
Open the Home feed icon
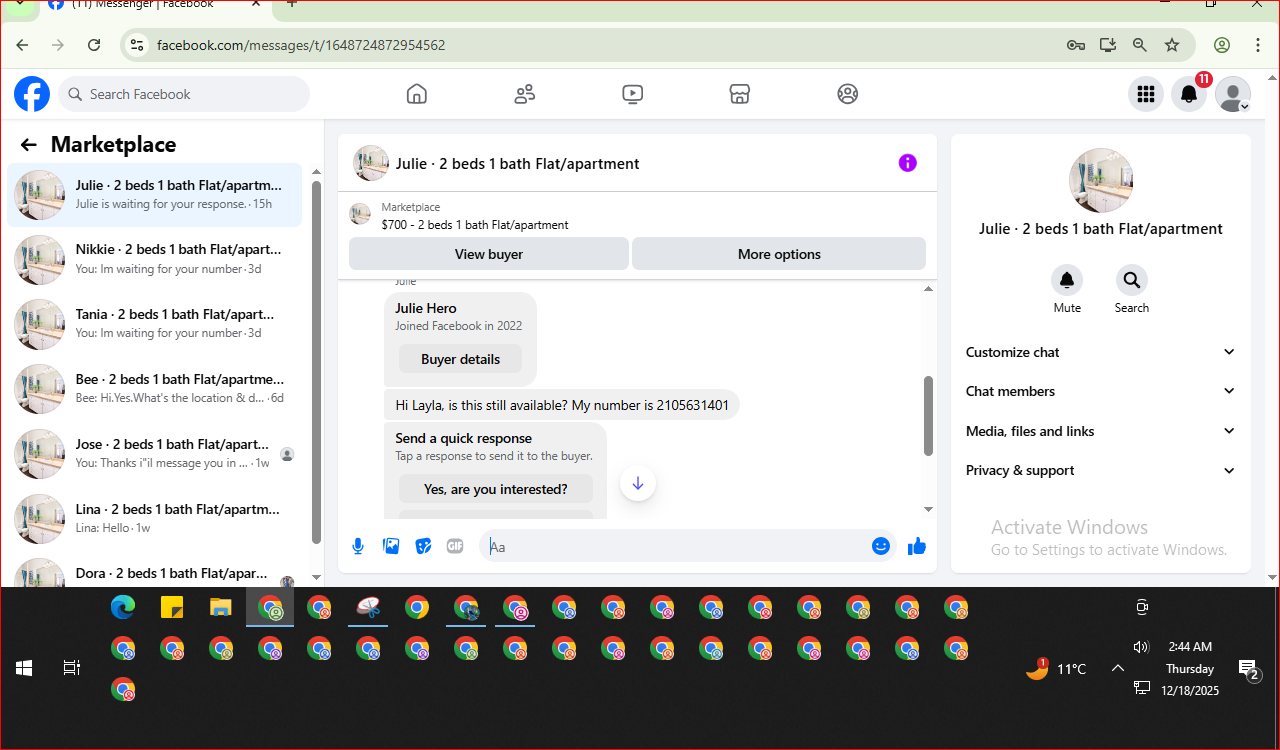coord(417,94)
